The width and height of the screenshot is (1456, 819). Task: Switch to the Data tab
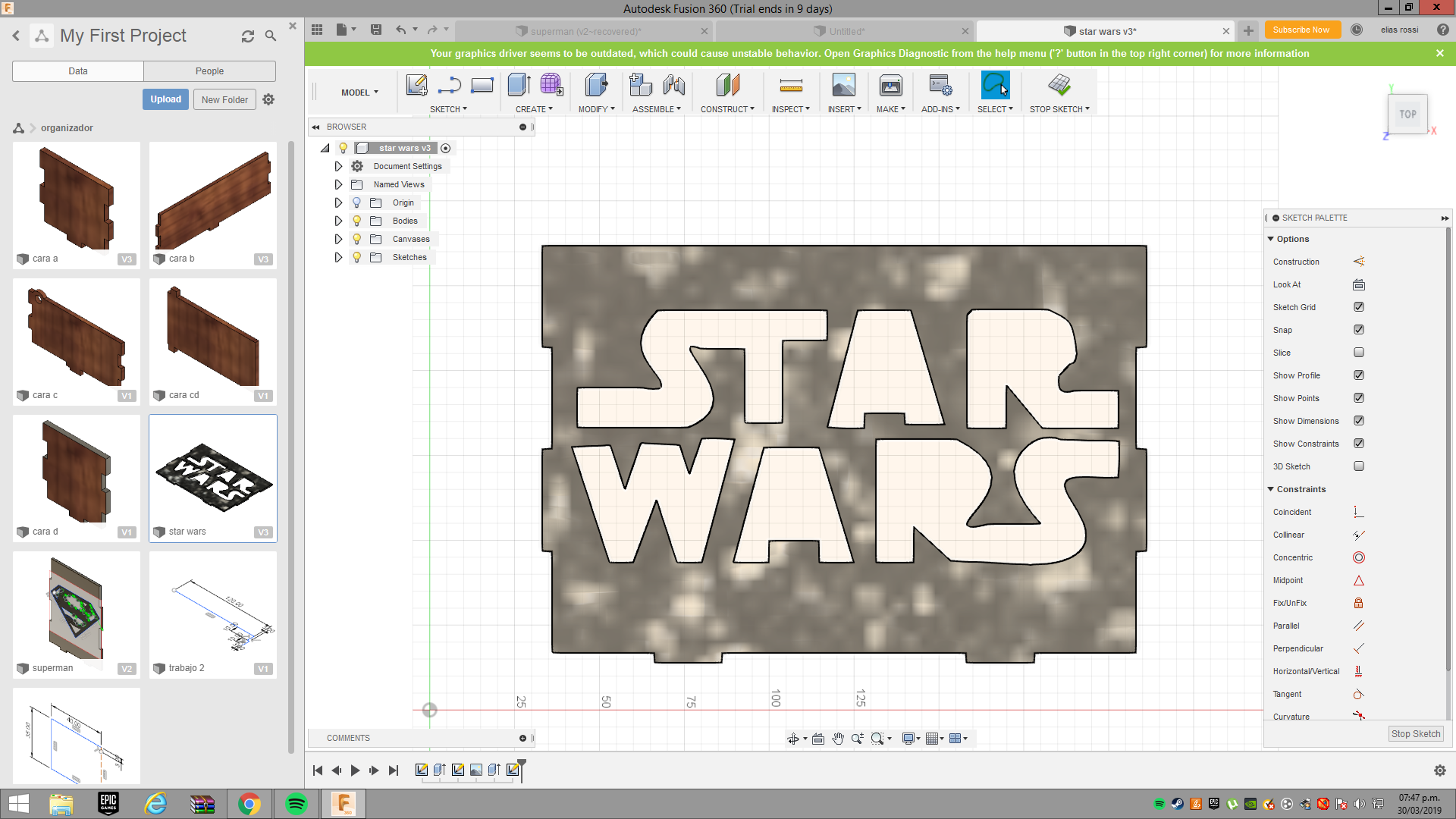(78, 71)
